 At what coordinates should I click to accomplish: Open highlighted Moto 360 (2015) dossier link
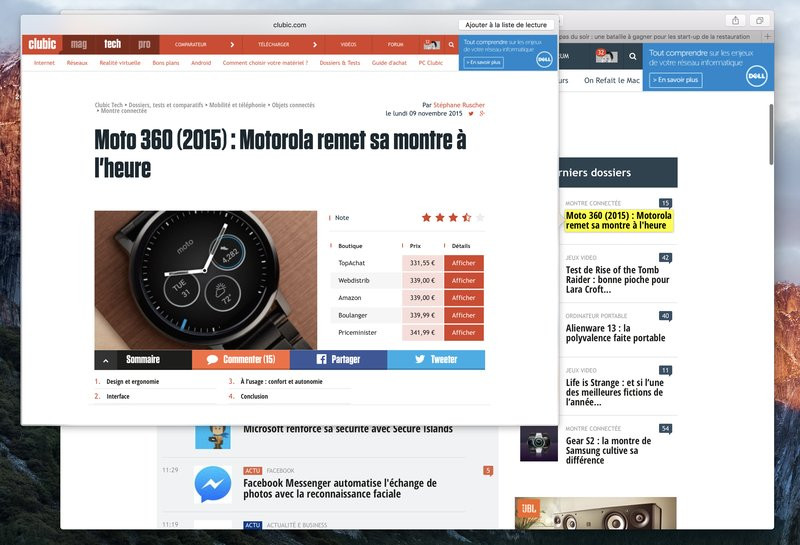[618, 220]
